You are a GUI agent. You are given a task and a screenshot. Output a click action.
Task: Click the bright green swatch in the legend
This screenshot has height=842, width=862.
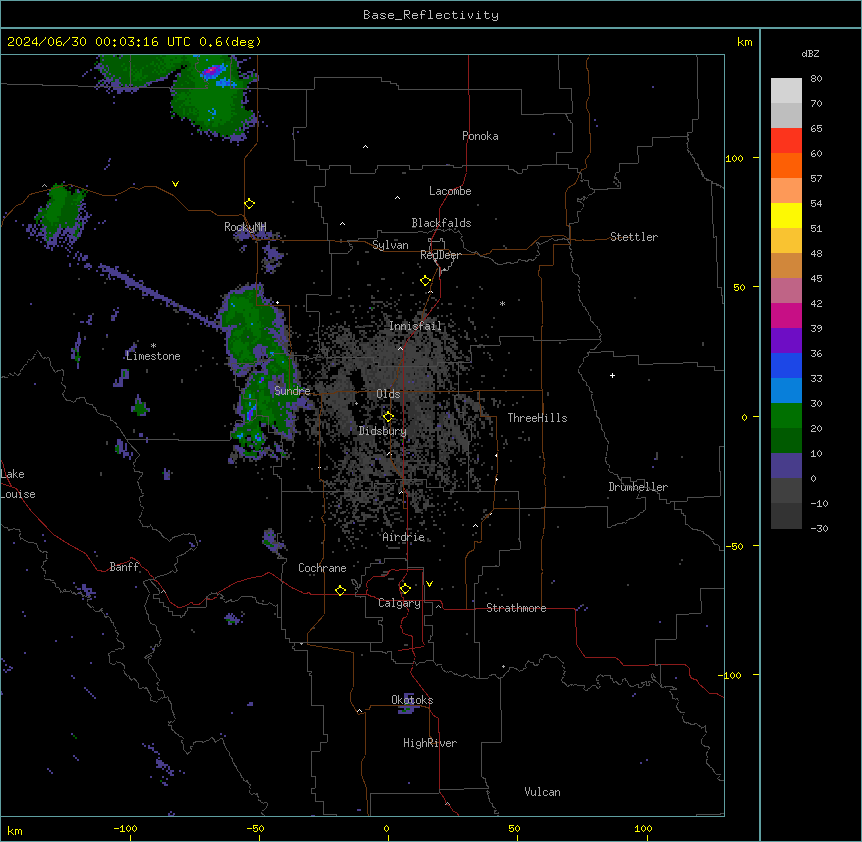pyautogui.click(x=786, y=416)
